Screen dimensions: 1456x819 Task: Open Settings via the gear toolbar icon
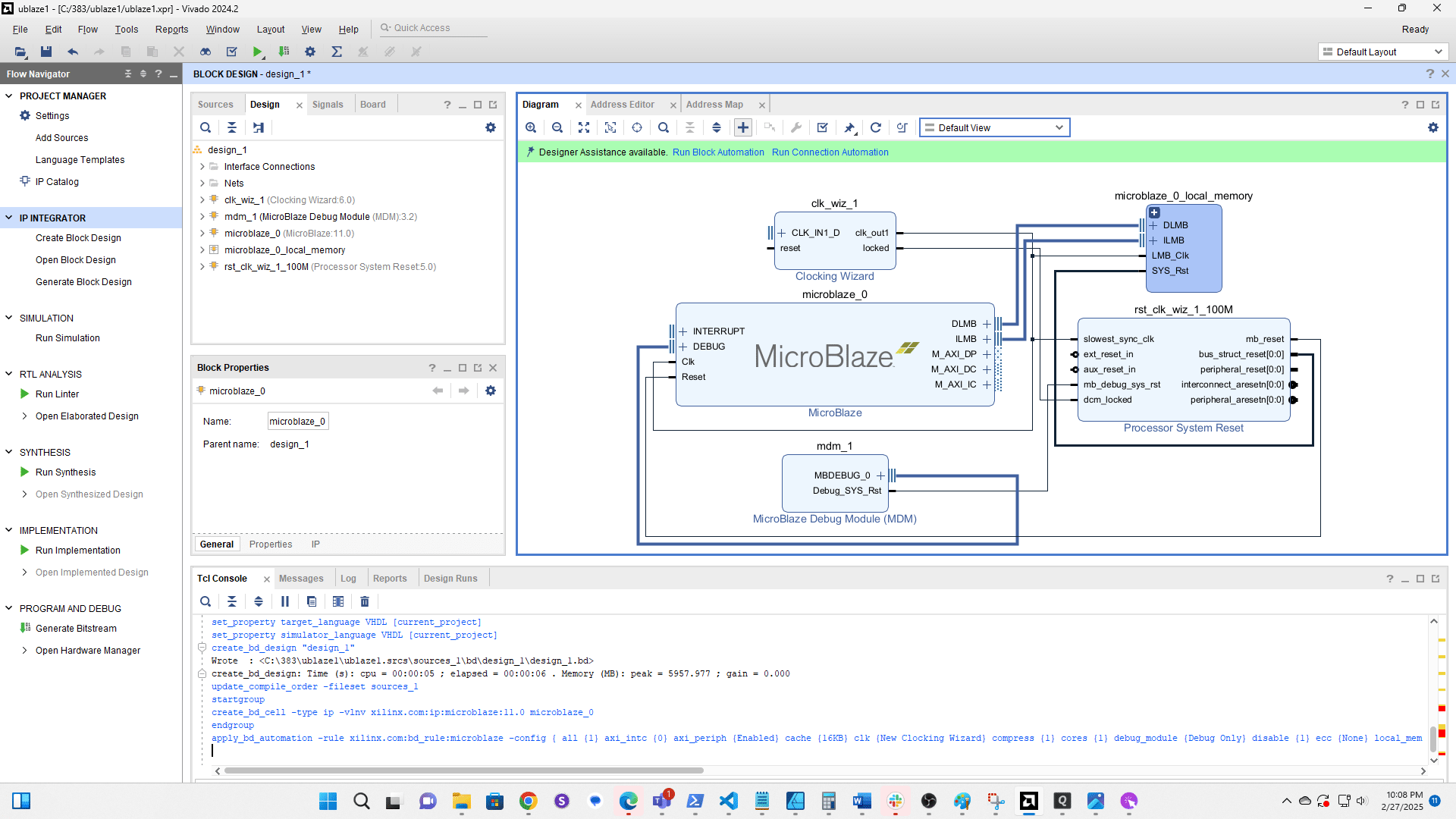(x=309, y=52)
